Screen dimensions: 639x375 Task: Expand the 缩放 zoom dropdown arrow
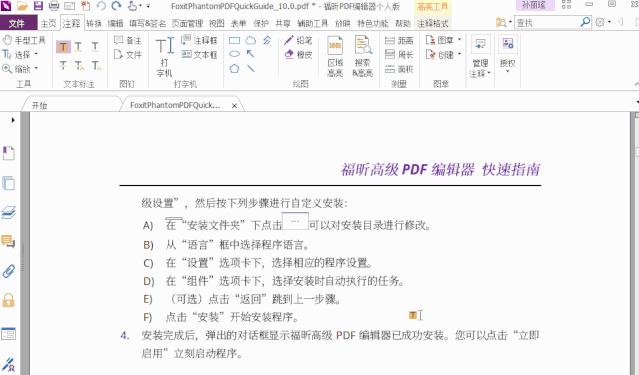coord(36,68)
